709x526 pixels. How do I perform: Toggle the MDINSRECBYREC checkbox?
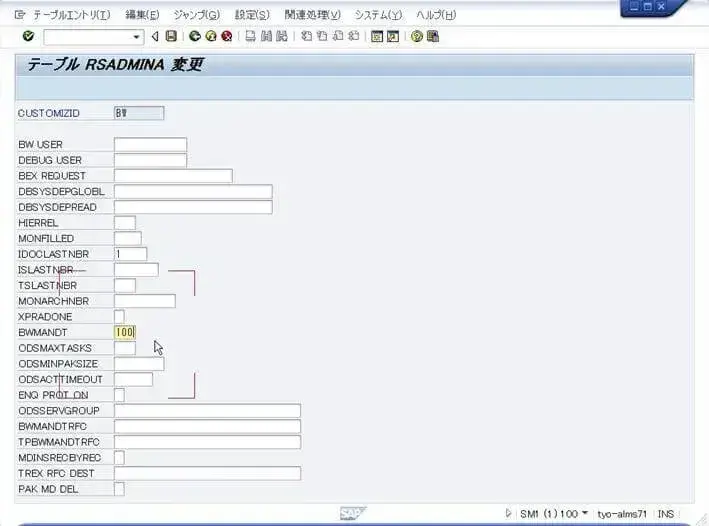pyautogui.click(x=119, y=457)
